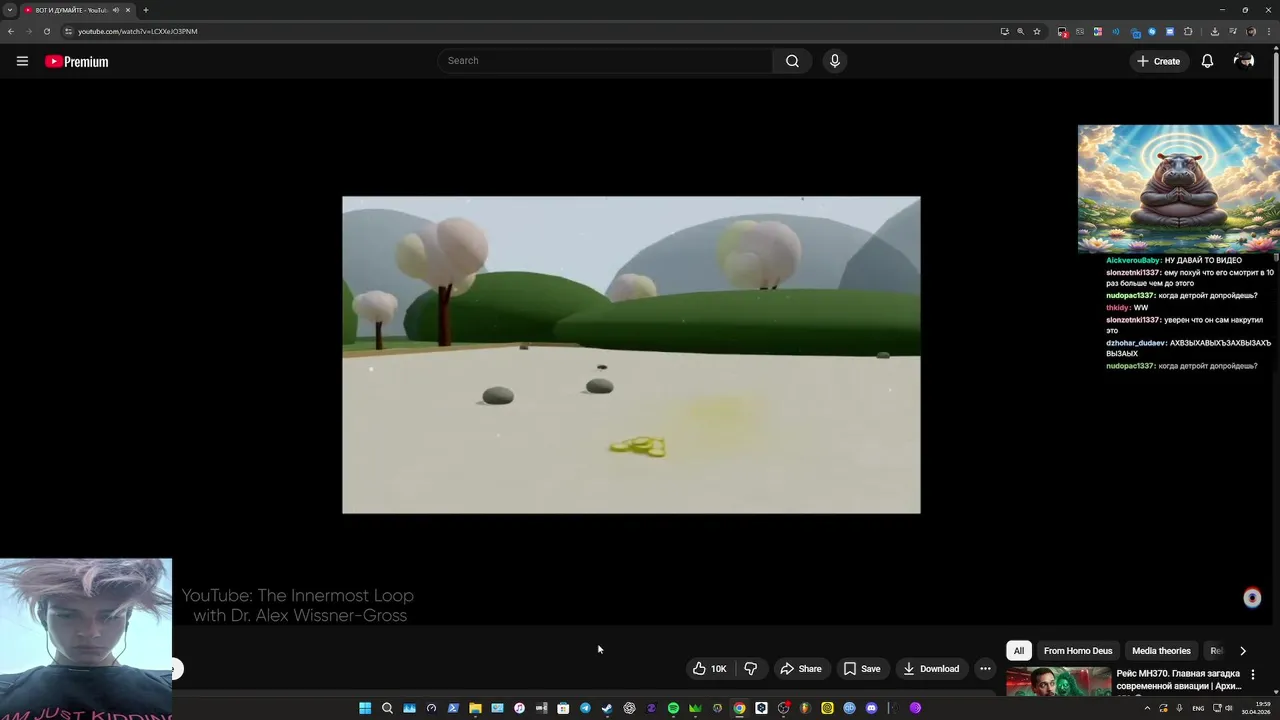Image resolution: width=1280 pixels, height=720 pixels.
Task: Open Telegram from the taskbar
Action: [585, 708]
